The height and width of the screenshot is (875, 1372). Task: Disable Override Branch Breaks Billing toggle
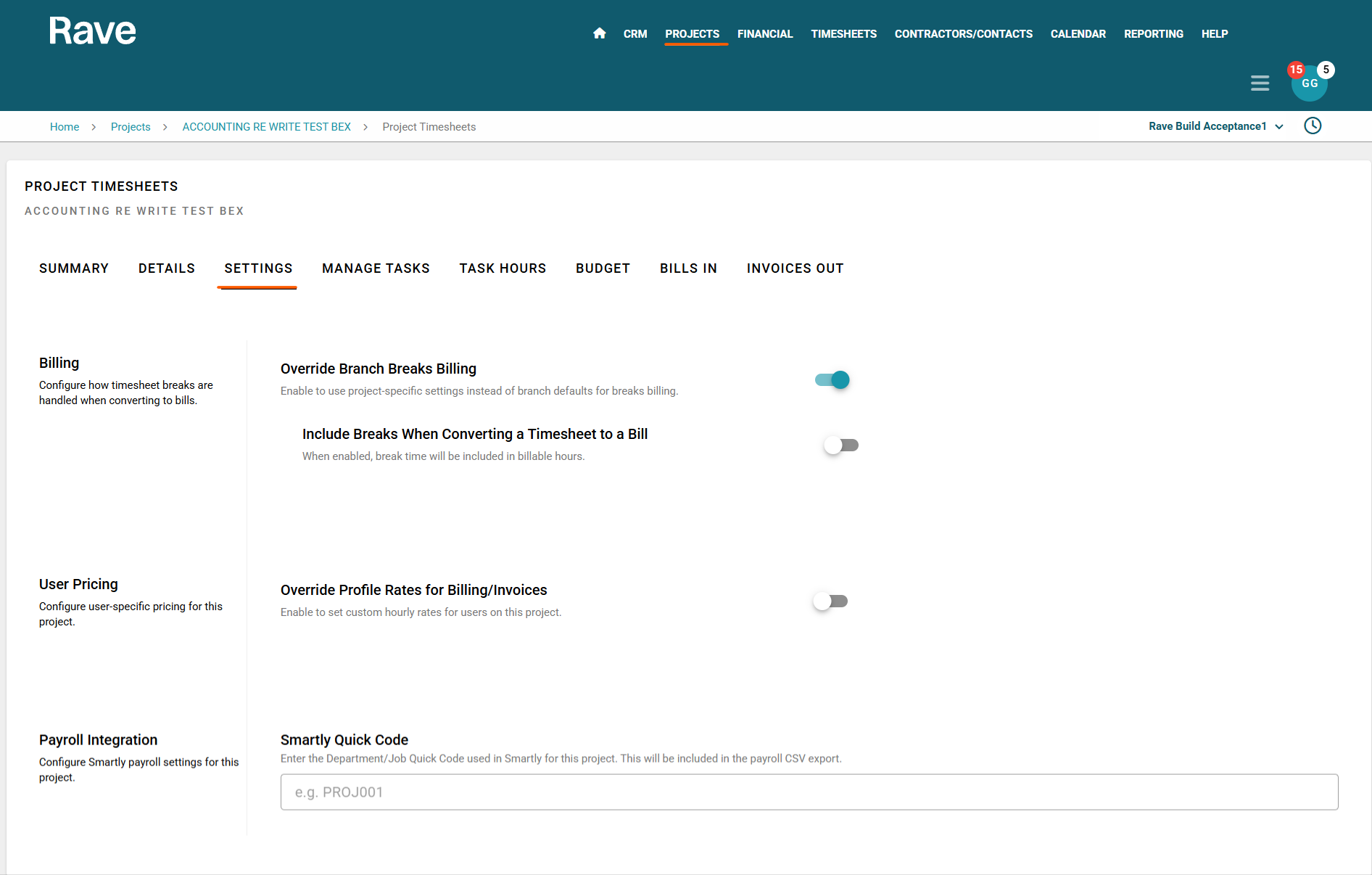click(832, 380)
